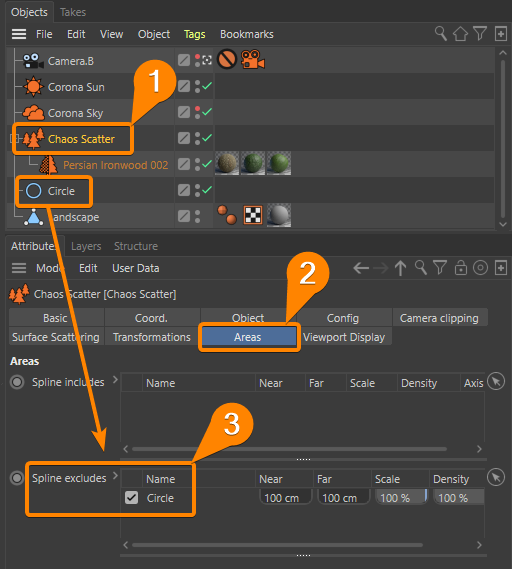Click the orange spheres tag on Landscape
This screenshot has height=569, width=512.
[x=227, y=215]
